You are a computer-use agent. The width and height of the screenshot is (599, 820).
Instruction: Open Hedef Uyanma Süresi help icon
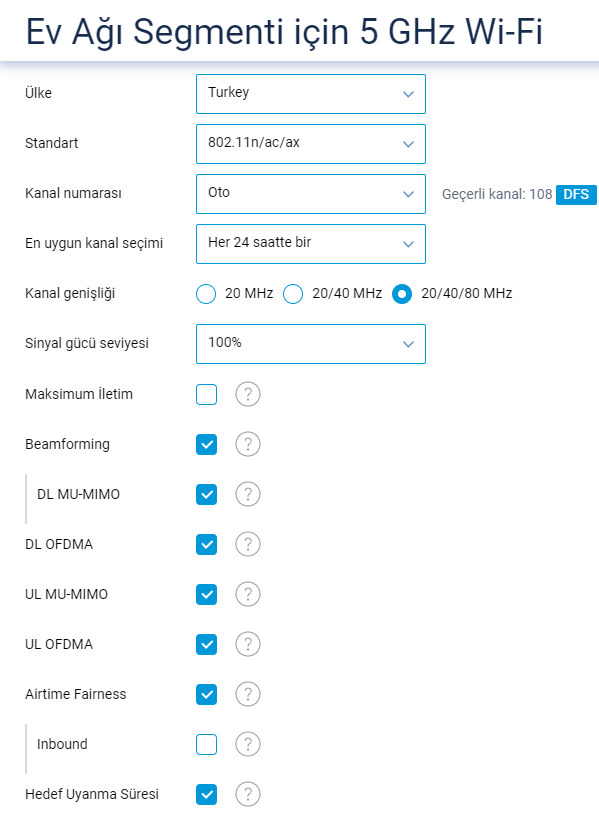pyautogui.click(x=248, y=794)
